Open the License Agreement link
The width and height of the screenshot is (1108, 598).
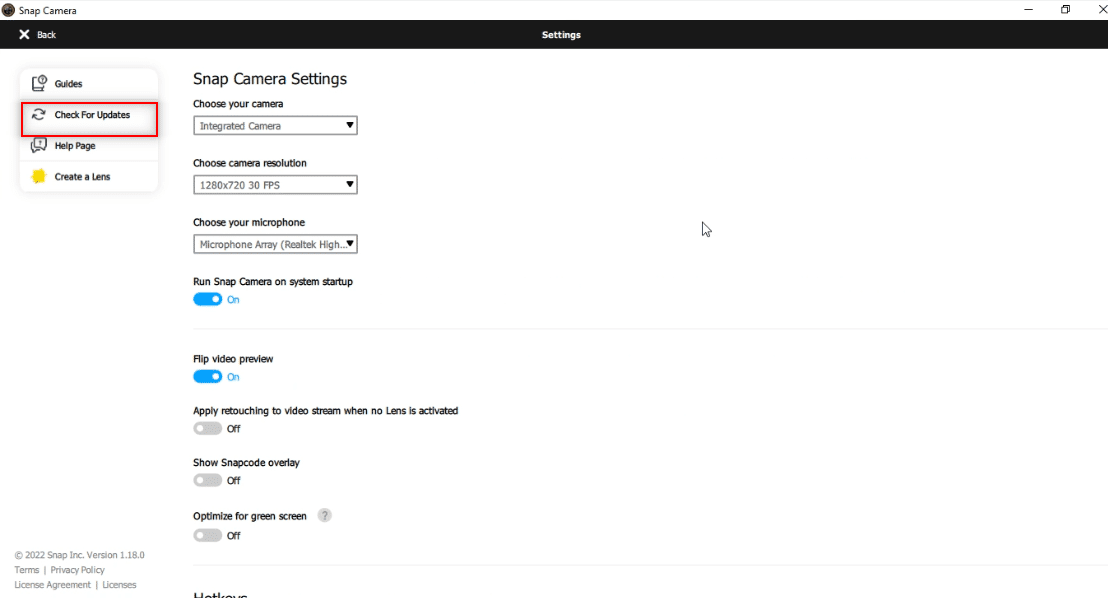coord(52,585)
